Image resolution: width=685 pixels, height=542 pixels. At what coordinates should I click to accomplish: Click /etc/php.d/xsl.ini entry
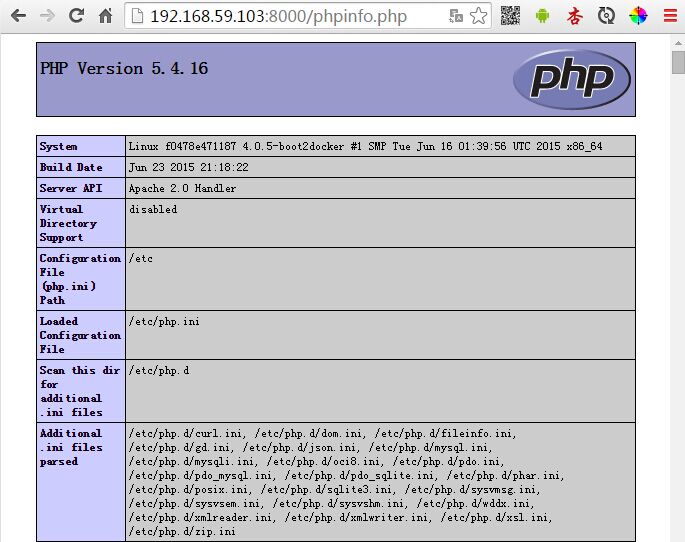pos(494,517)
